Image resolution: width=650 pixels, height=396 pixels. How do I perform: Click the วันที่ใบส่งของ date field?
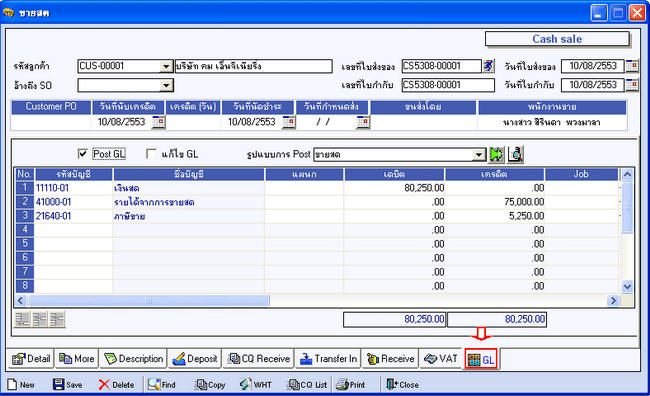coord(593,66)
